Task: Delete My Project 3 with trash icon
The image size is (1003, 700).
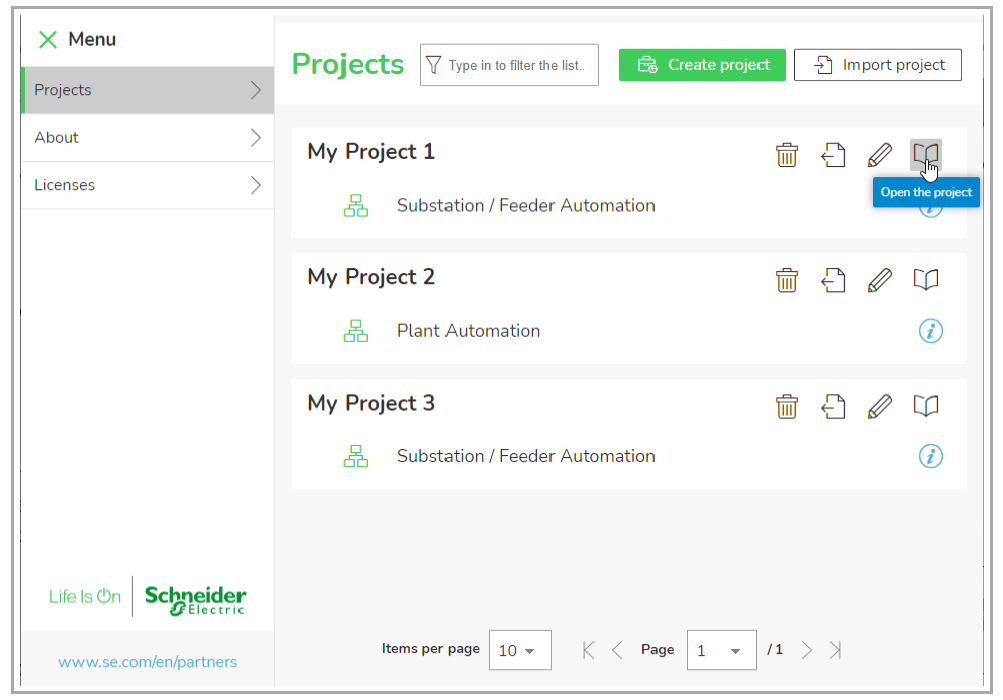Action: [x=787, y=406]
